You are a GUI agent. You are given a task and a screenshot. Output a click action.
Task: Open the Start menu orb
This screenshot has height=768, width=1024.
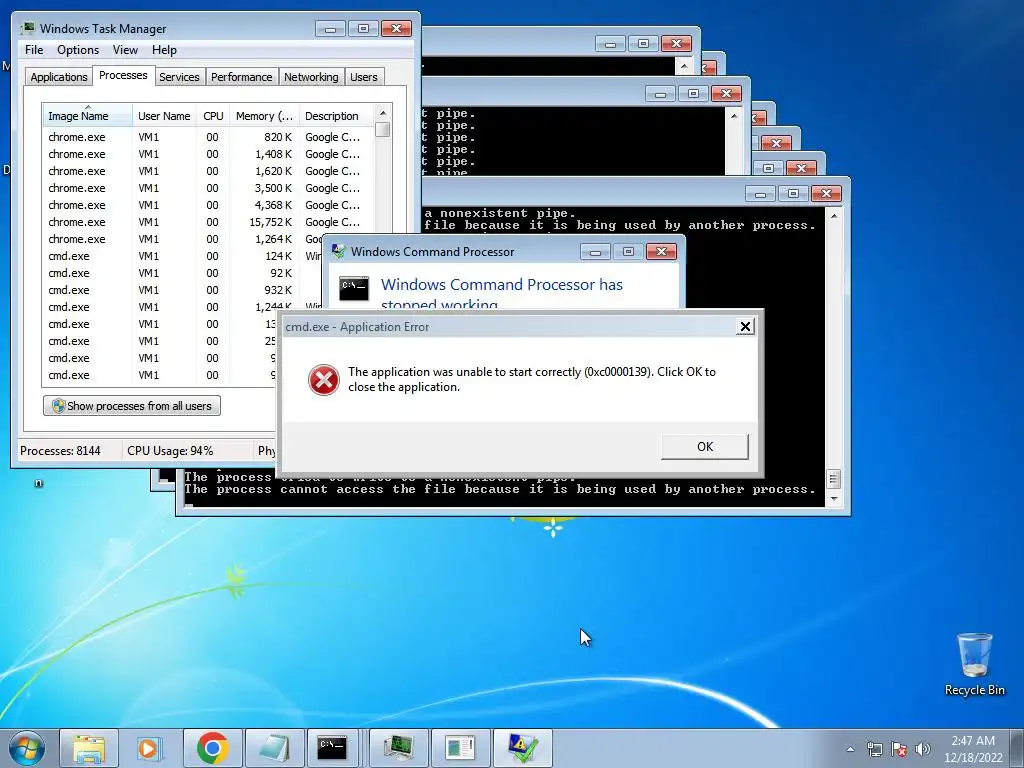coord(26,748)
